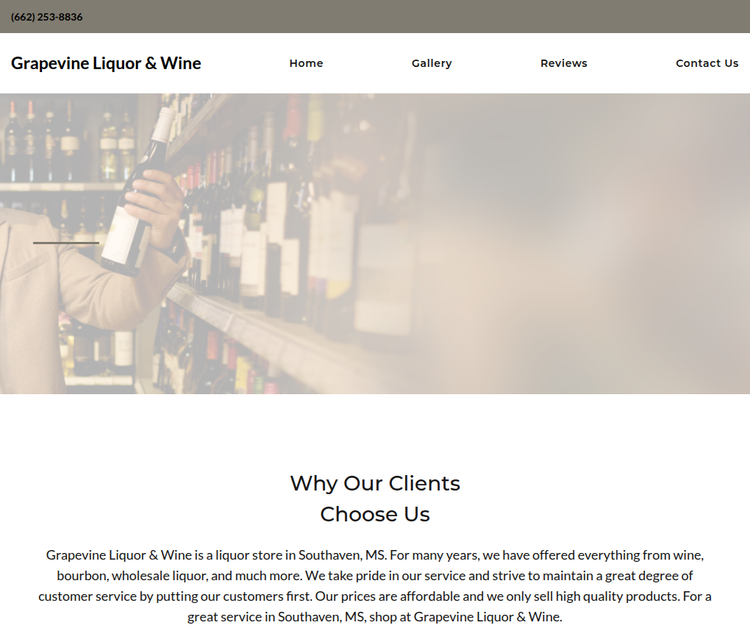
Task: Open the Reviews page
Action: [563, 63]
